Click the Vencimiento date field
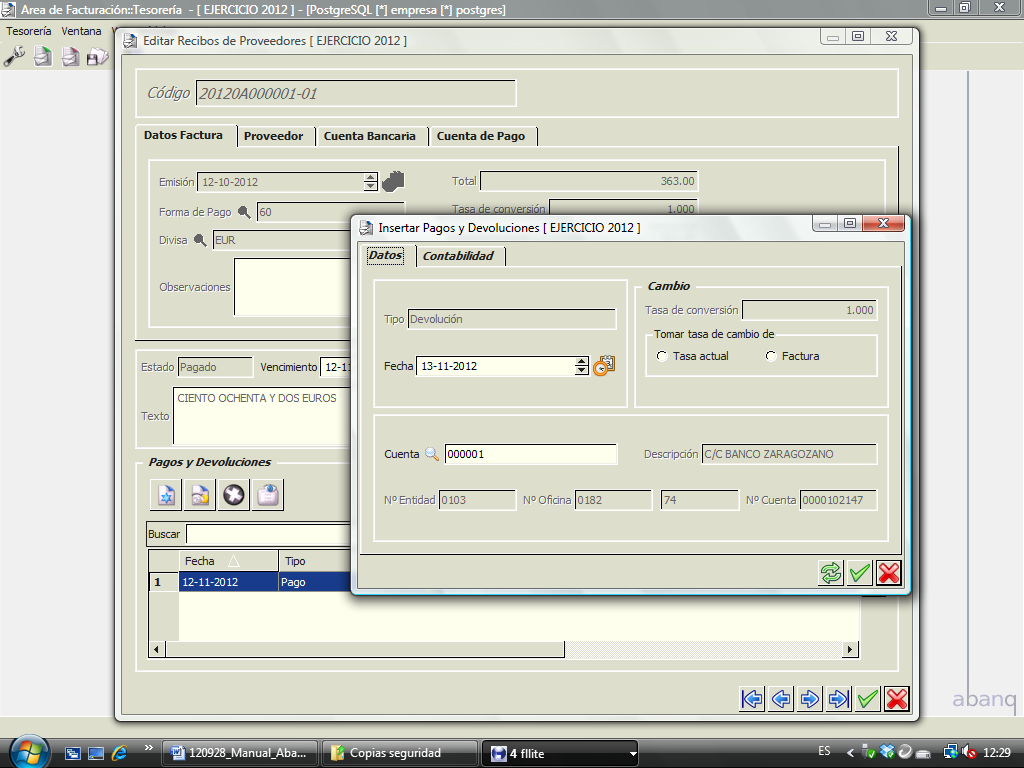1024x768 pixels. point(336,367)
